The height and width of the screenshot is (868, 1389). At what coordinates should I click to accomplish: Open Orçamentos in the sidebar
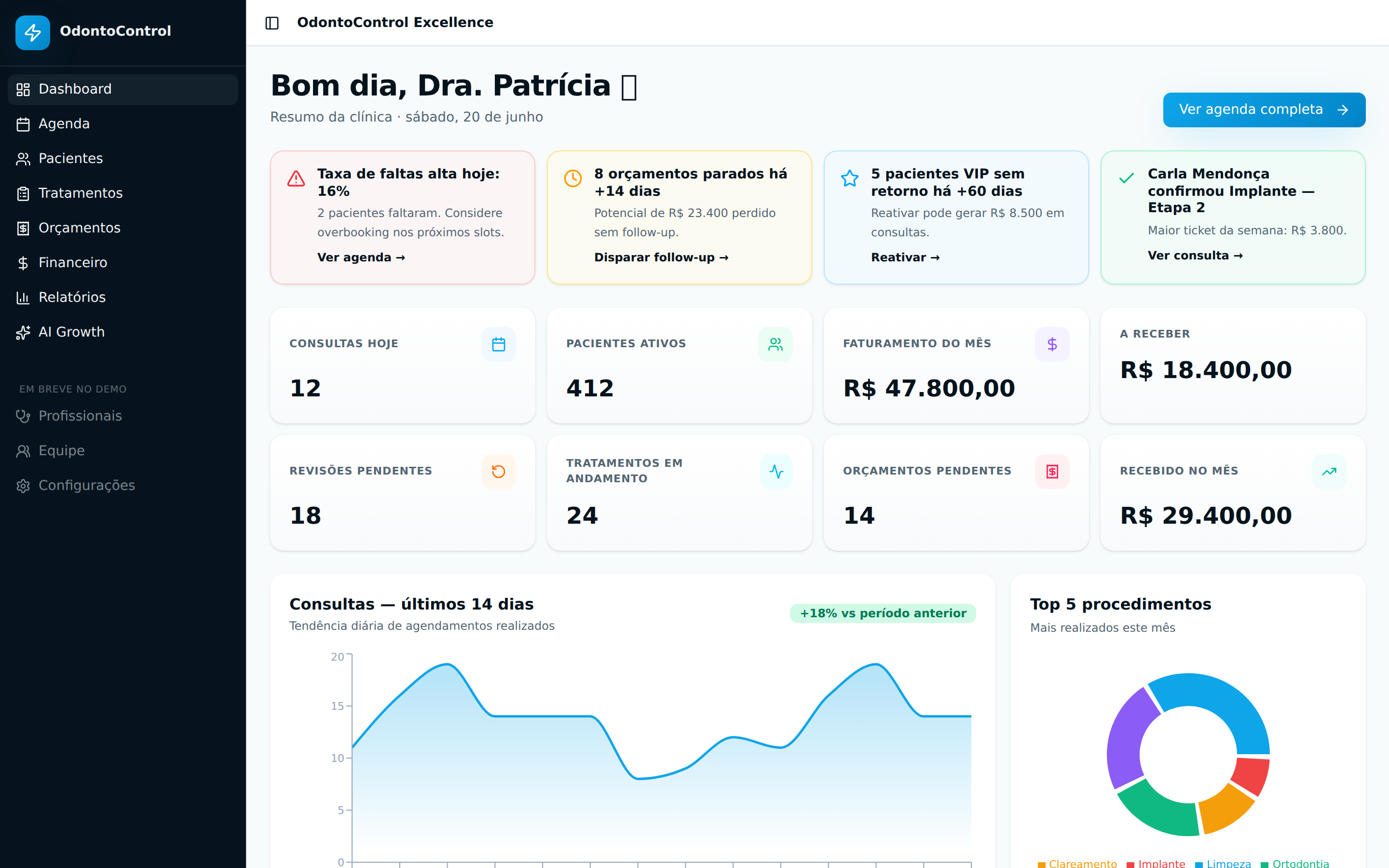[123, 229]
